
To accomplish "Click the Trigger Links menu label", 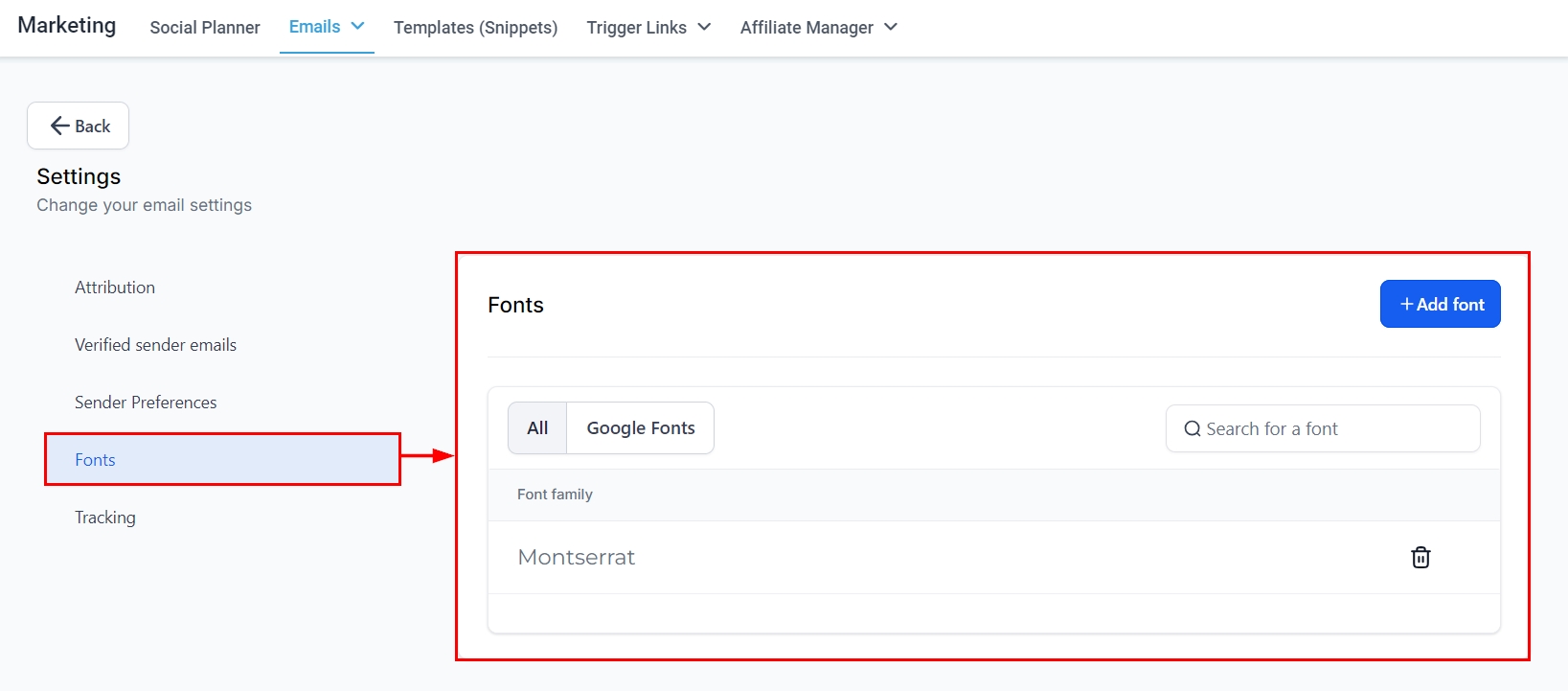I will pyautogui.click(x=636, y=28).
